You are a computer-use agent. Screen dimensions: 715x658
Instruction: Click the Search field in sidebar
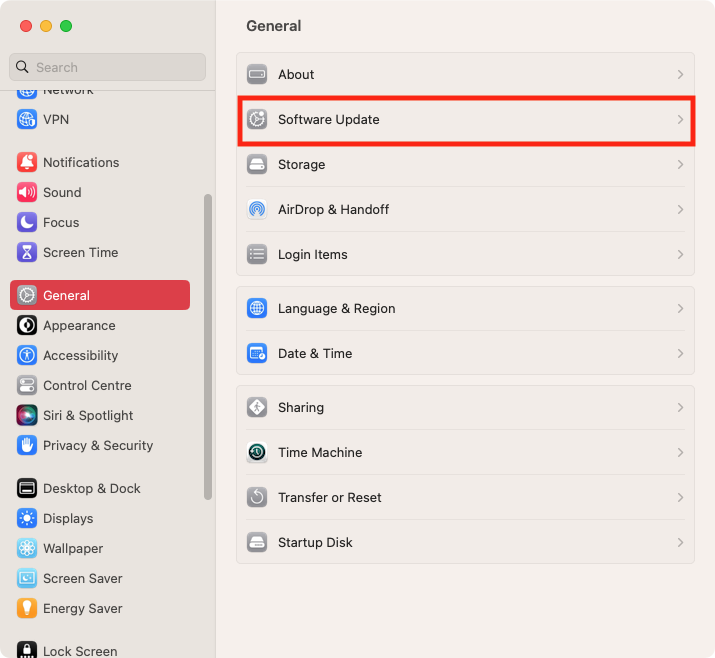pos(107,67)
